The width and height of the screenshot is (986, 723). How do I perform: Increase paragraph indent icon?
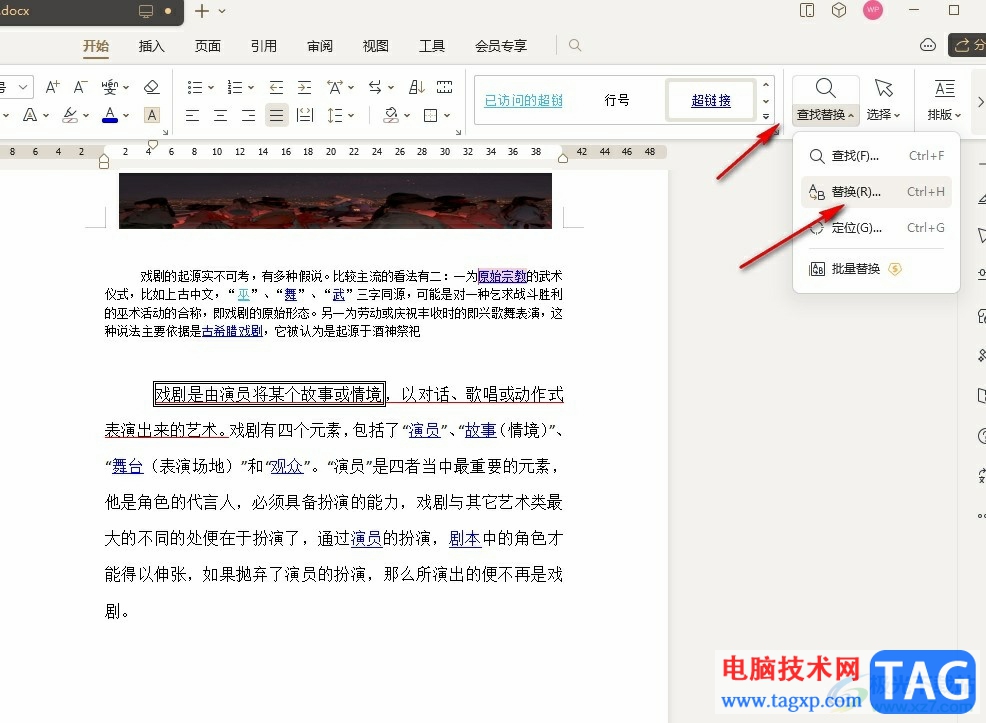[304, 87]
